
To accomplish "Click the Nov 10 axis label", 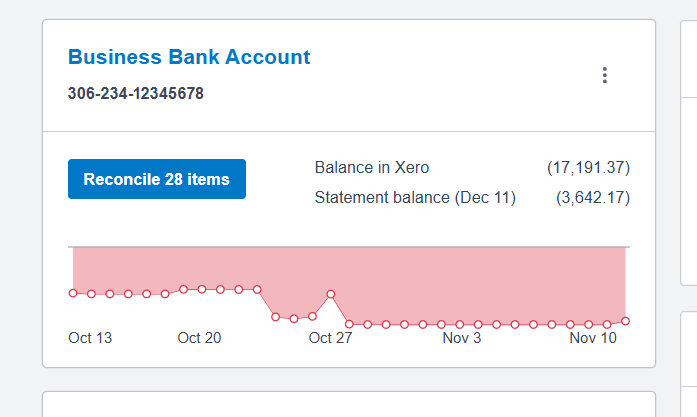I will coord(593,338).
